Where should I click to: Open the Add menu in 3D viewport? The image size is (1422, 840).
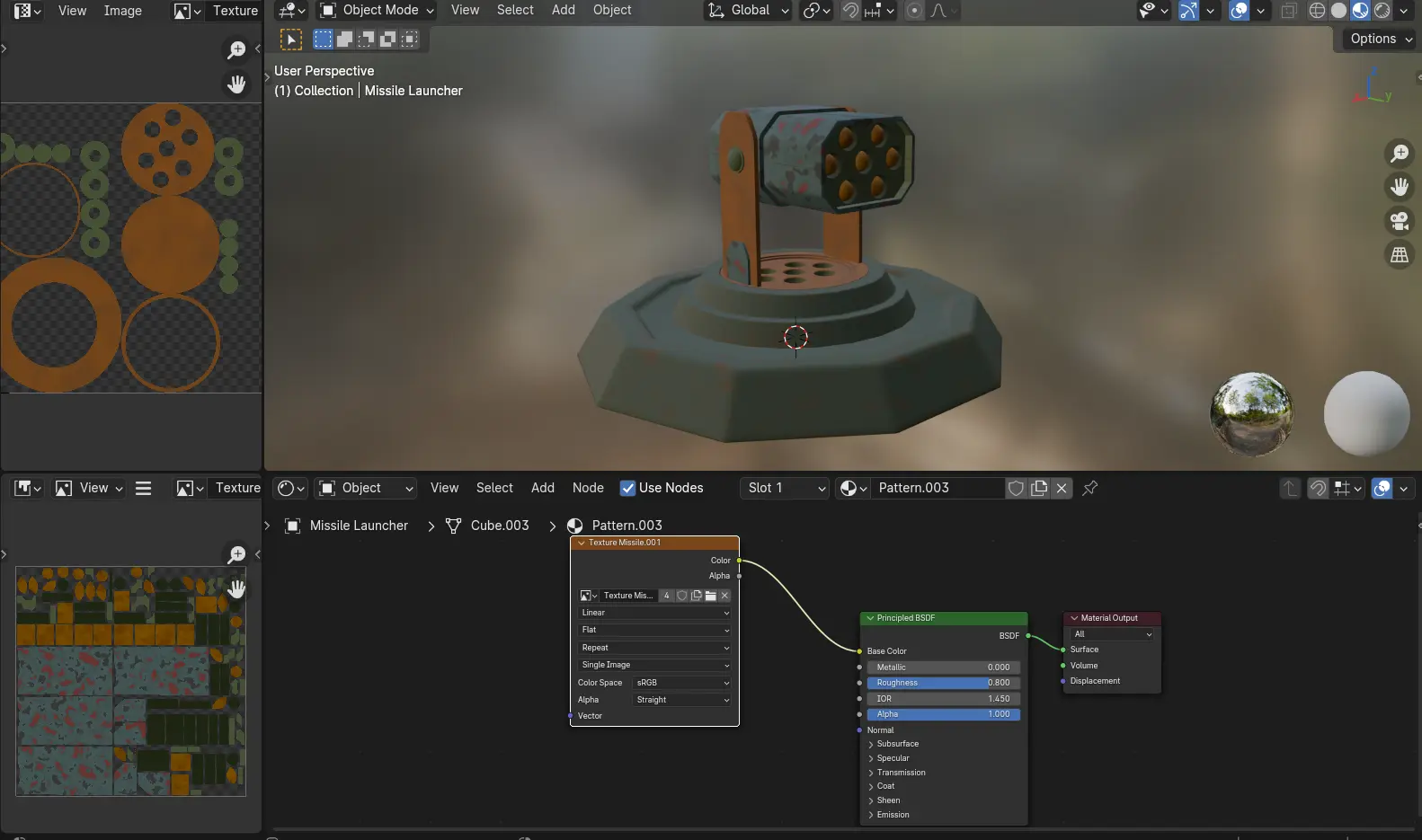tap(563, 10)
